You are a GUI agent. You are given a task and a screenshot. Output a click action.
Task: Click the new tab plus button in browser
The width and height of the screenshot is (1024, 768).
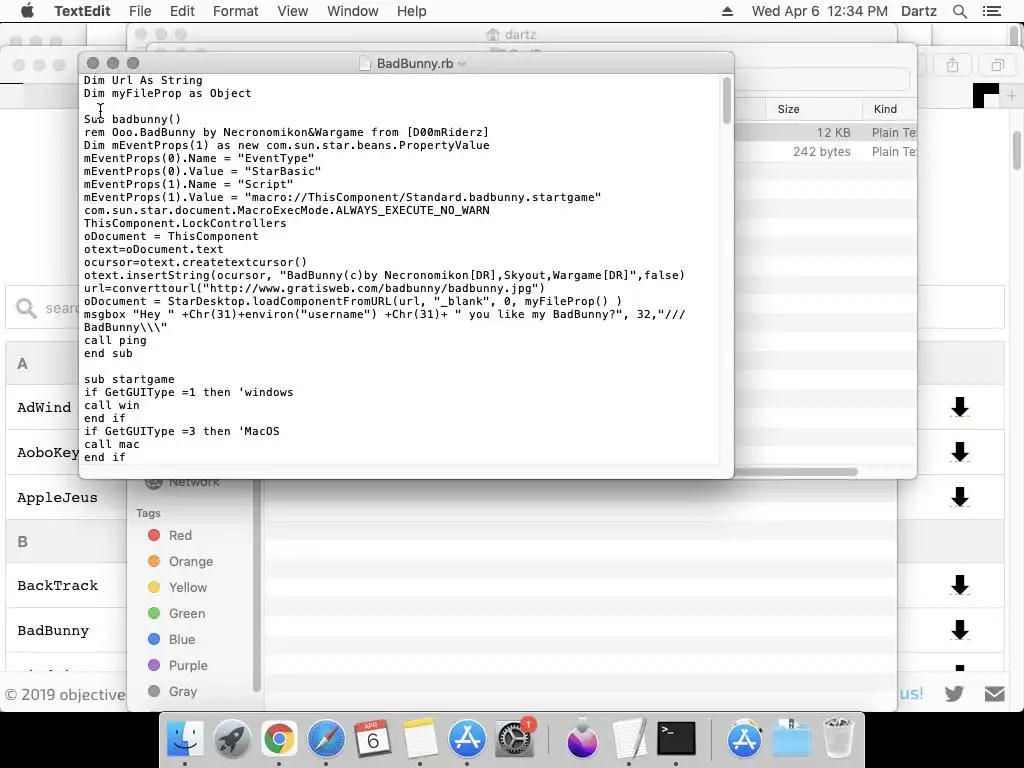pos(1012,96)
